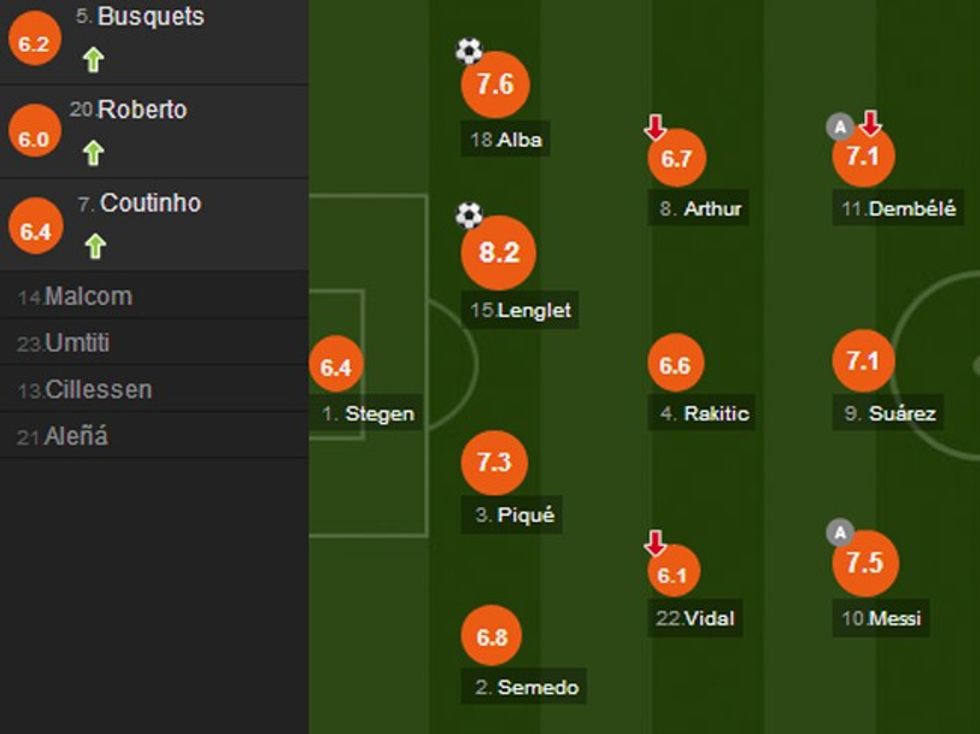
Task: Click the red substitution arrow above Vidal
Action: [655, 544]
